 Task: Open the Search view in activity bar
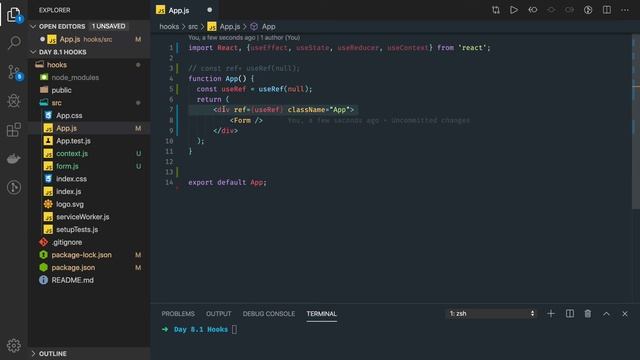(14, 42)
